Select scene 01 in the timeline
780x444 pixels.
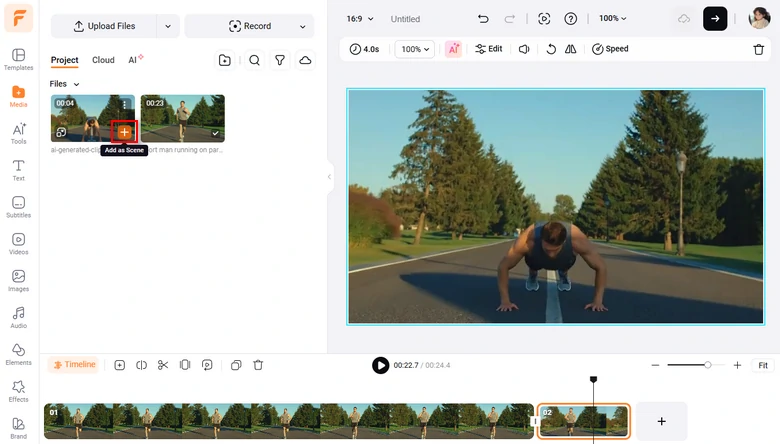point(289,421)
